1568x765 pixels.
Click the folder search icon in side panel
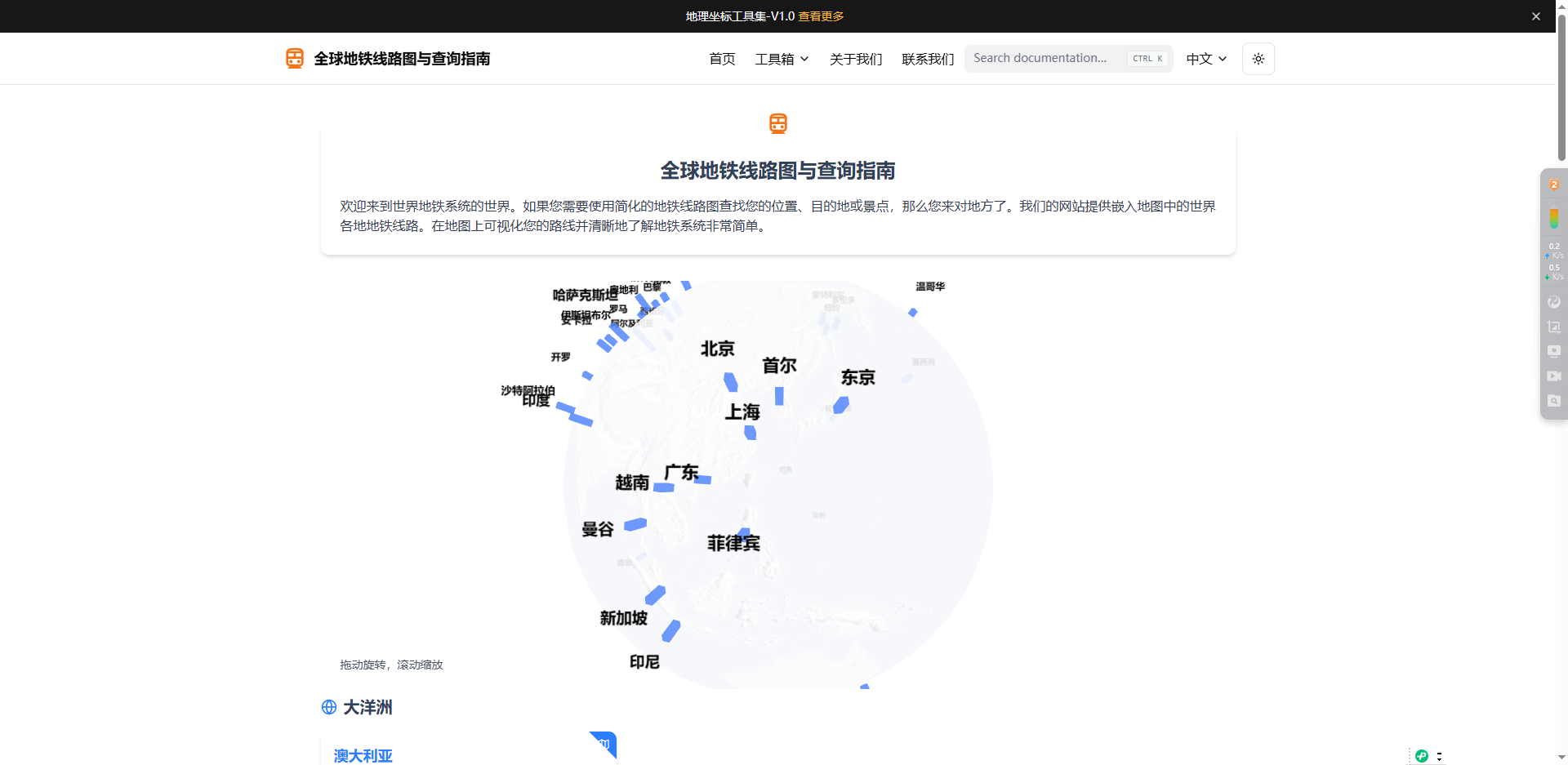1554,401
